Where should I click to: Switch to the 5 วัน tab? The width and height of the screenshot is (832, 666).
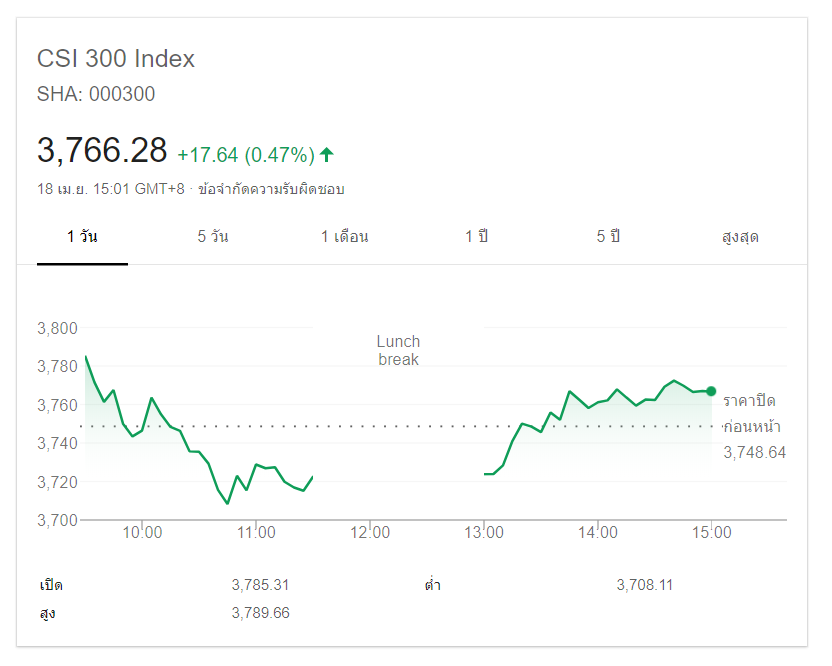click(x=213, y=237)
